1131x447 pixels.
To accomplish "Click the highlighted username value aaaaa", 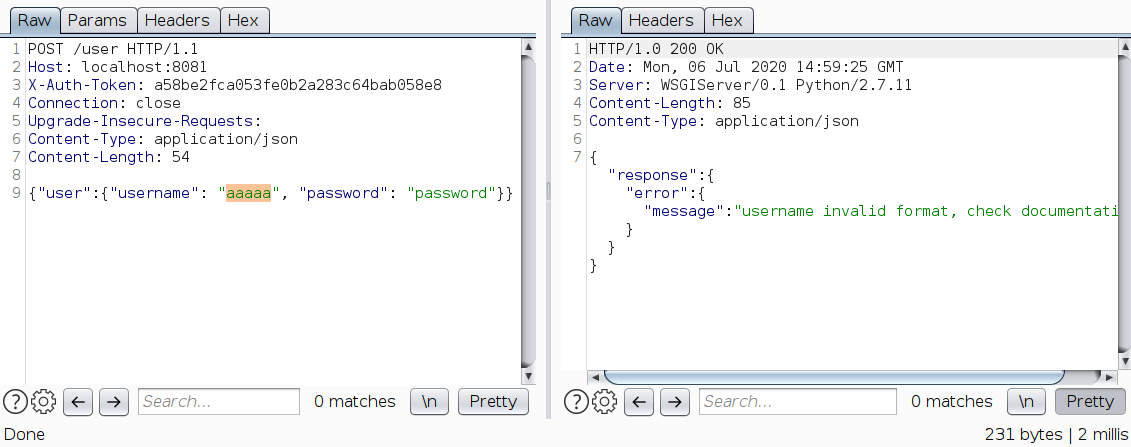I will (x=249, y=193).
